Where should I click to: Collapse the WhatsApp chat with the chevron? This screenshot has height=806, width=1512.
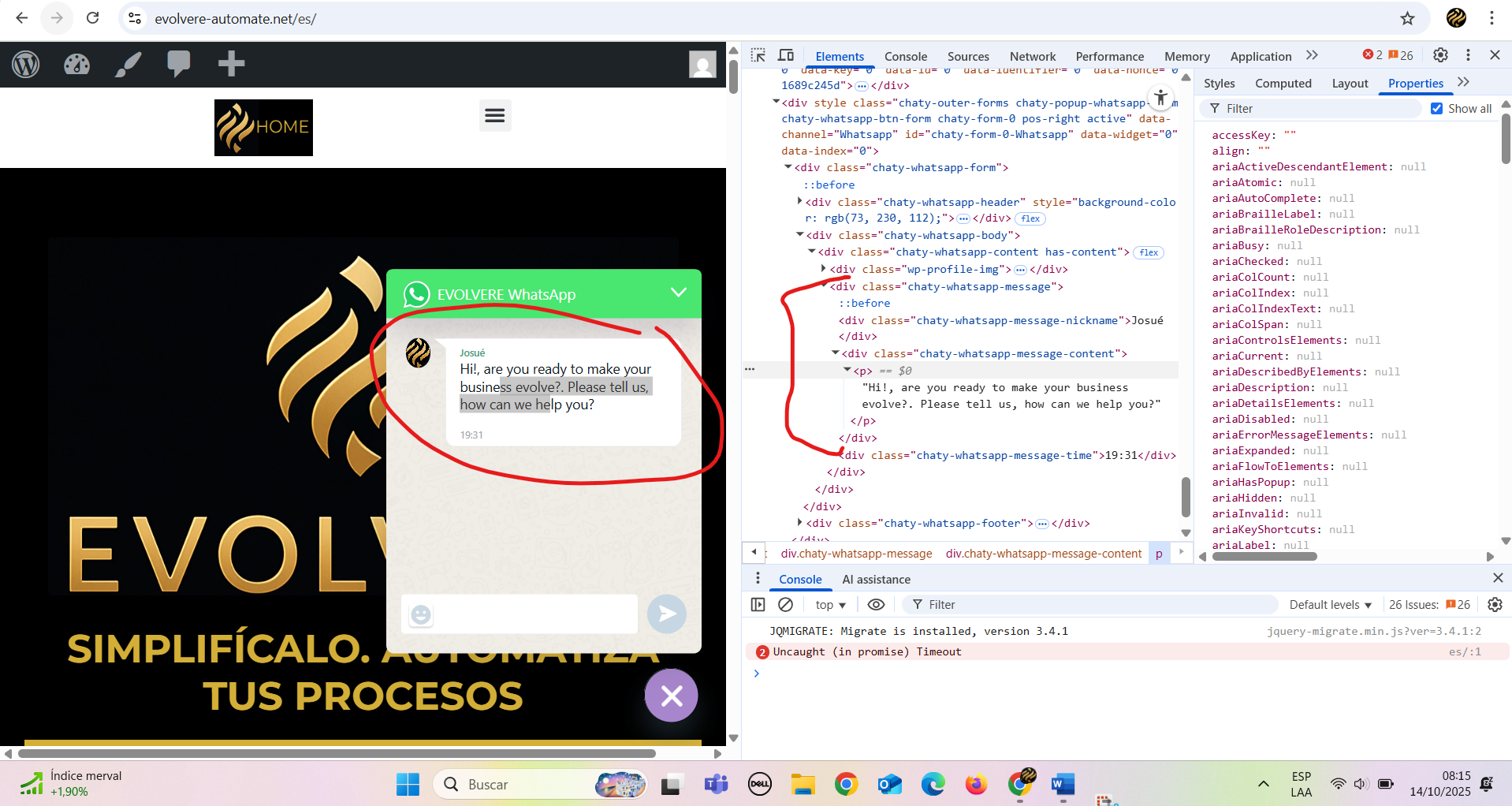click(678, 293)
